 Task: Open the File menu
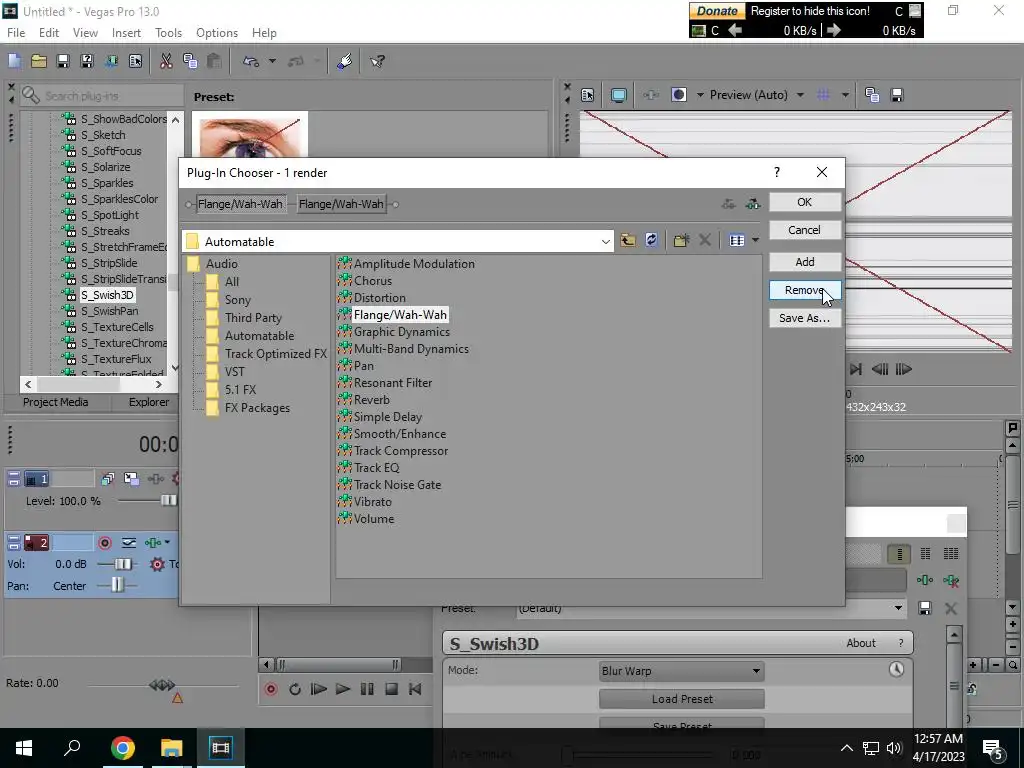click(16, 33)
